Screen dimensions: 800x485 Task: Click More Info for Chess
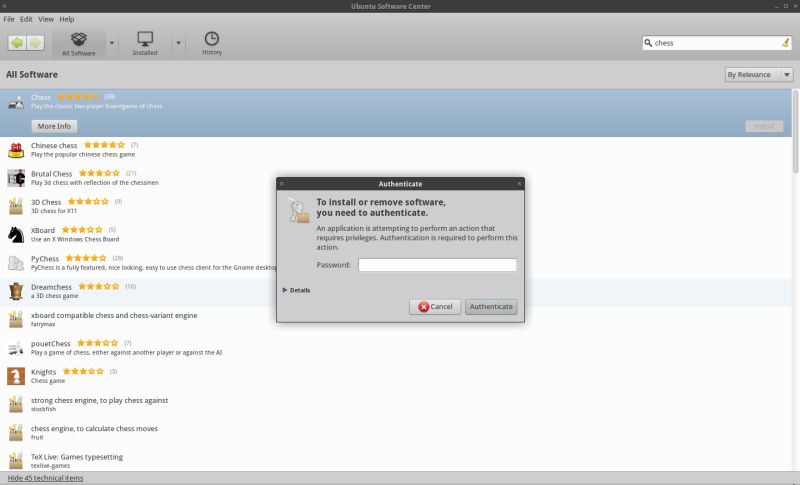(x=54, y=126)
